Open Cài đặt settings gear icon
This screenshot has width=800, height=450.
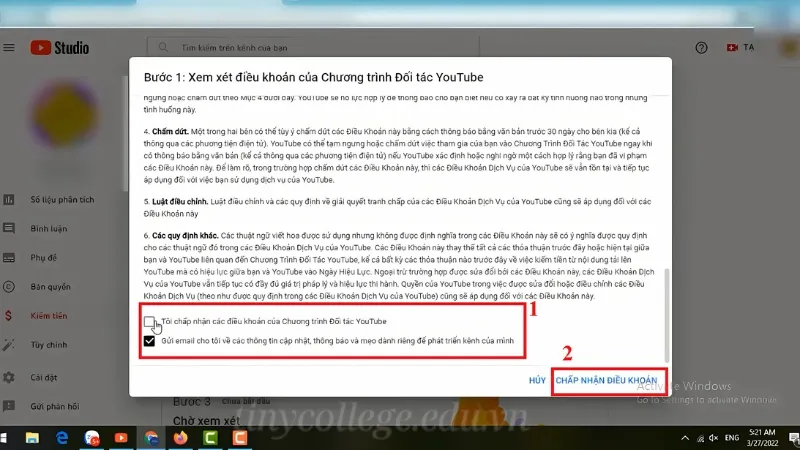pyautogui.click(x=9, y=378)
